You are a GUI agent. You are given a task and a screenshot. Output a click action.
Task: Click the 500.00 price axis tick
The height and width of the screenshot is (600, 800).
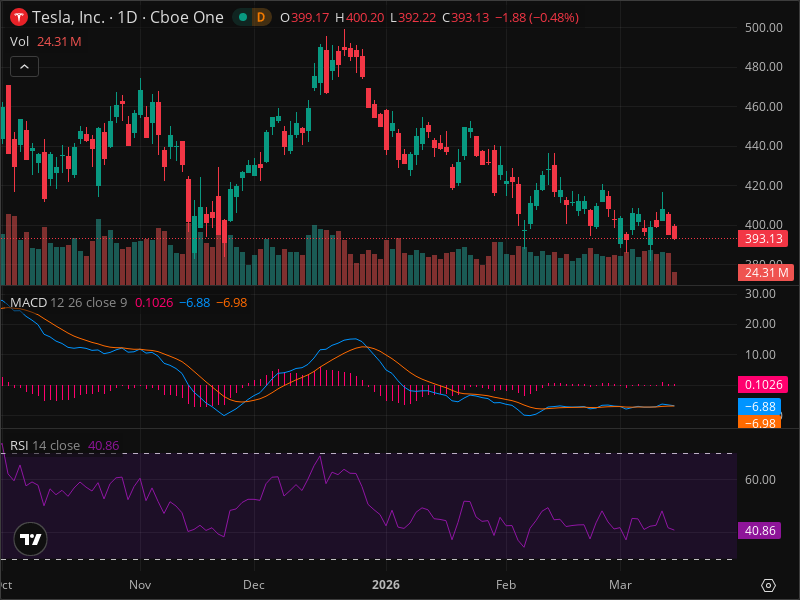763,28
